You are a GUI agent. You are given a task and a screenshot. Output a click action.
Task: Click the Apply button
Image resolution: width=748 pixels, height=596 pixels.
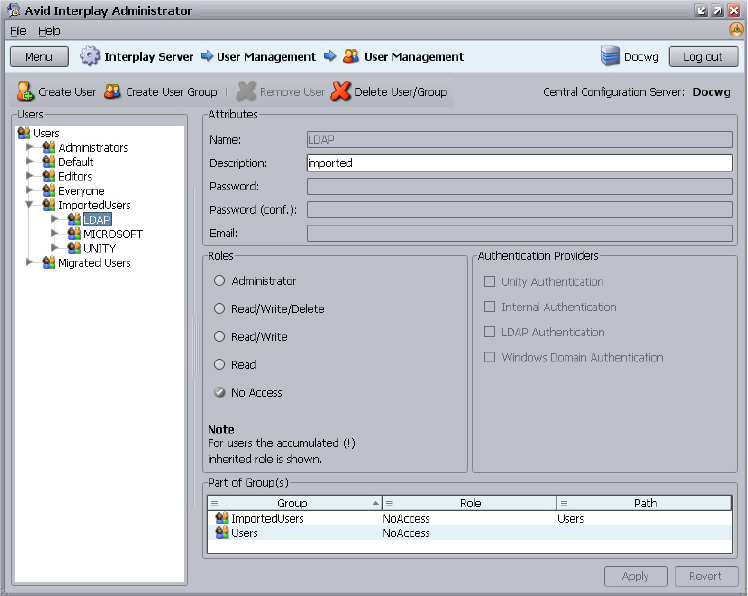click(635, 576)
